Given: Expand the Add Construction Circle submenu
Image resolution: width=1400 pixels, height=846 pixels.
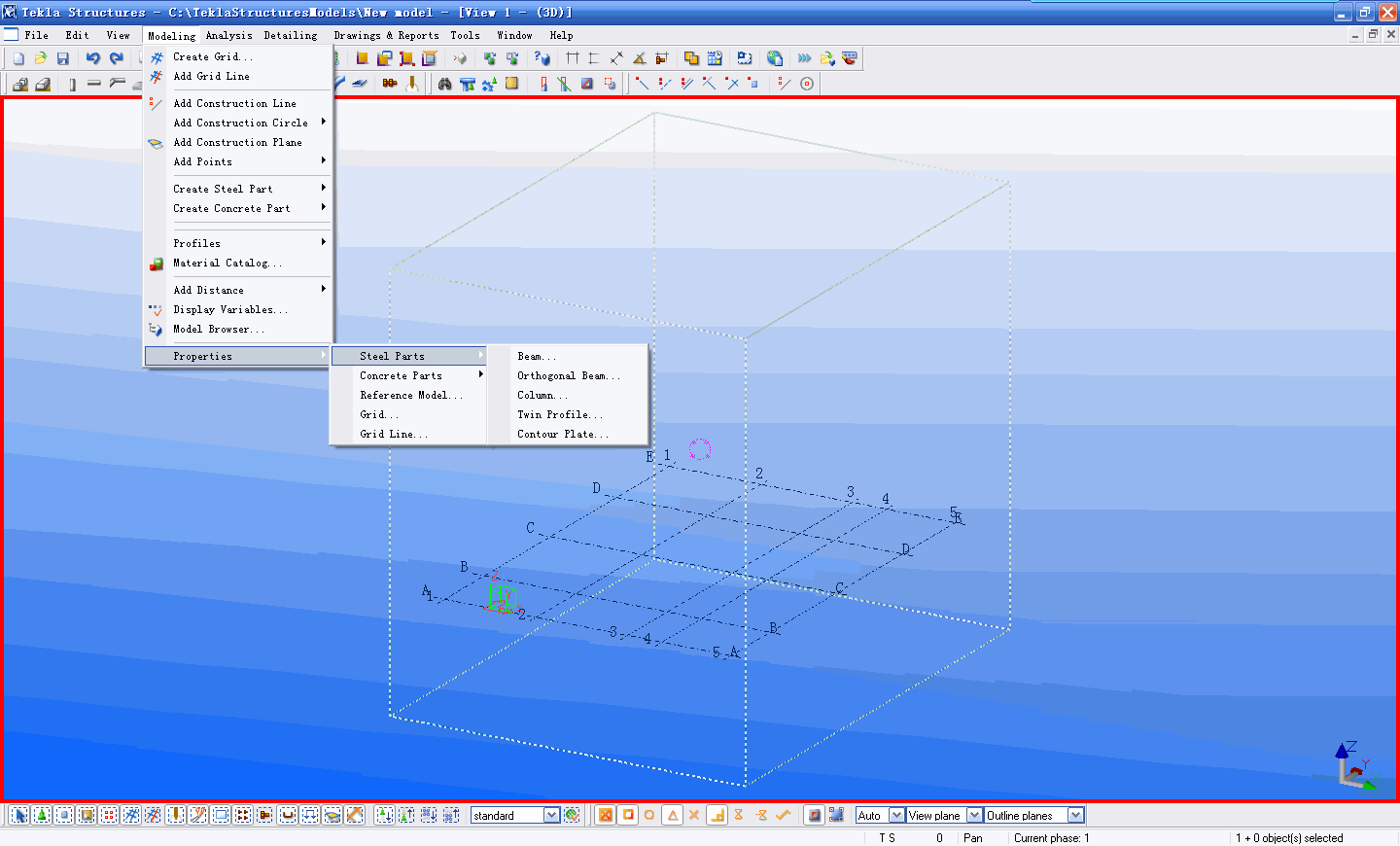Looking at the screenshot, I should 238,123.
